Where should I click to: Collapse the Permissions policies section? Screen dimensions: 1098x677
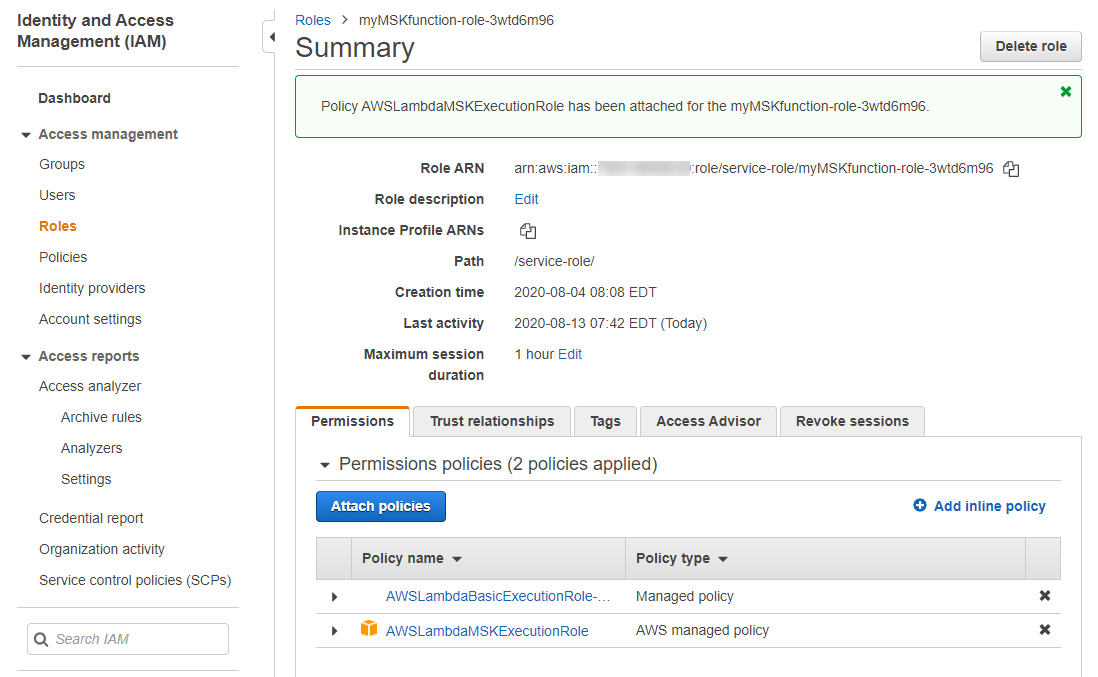324,465
